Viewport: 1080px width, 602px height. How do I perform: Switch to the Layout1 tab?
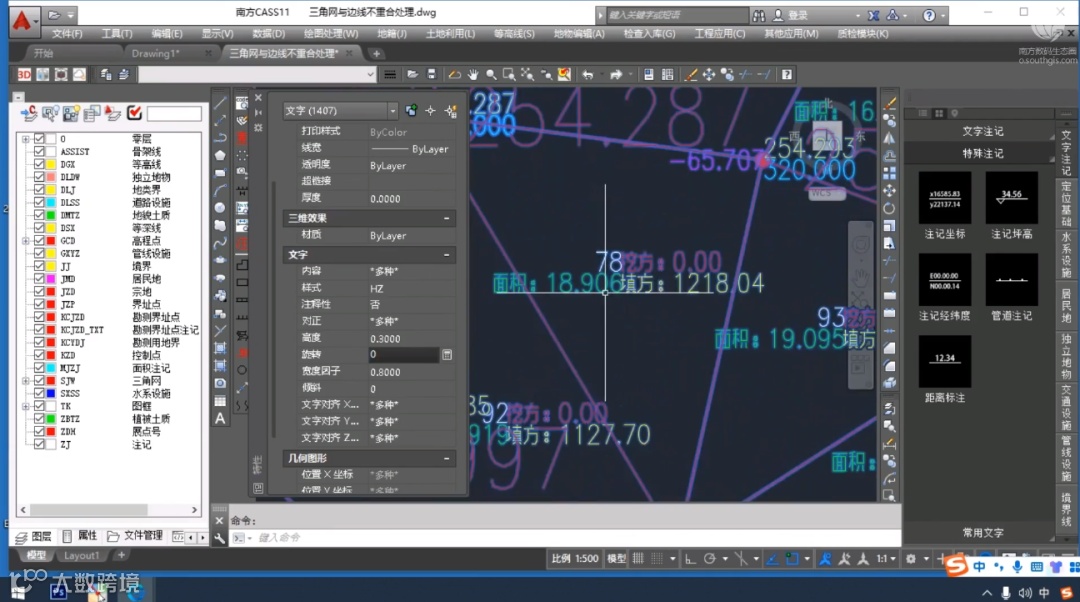[81, 555]
